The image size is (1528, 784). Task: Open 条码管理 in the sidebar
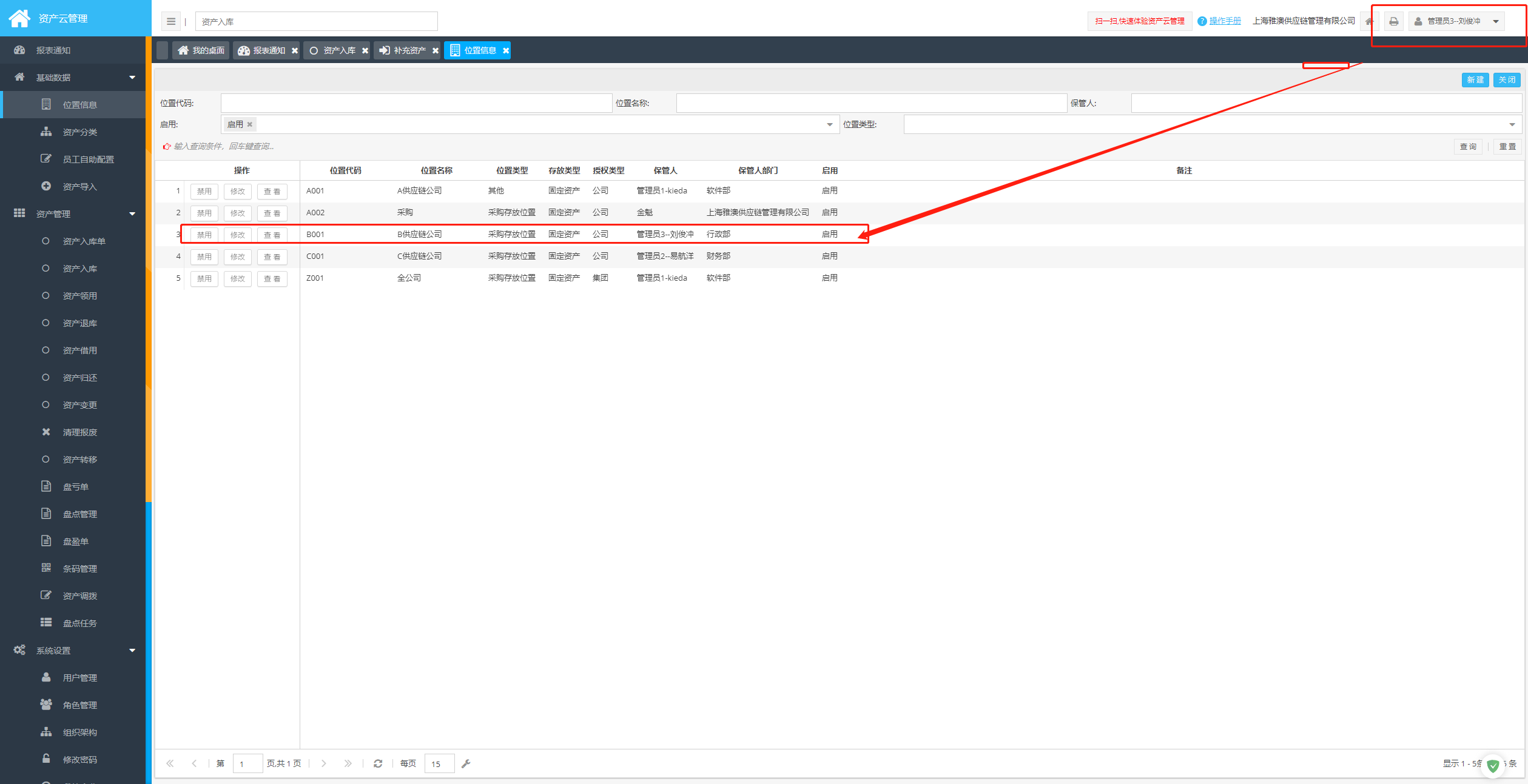click(73, 569)
